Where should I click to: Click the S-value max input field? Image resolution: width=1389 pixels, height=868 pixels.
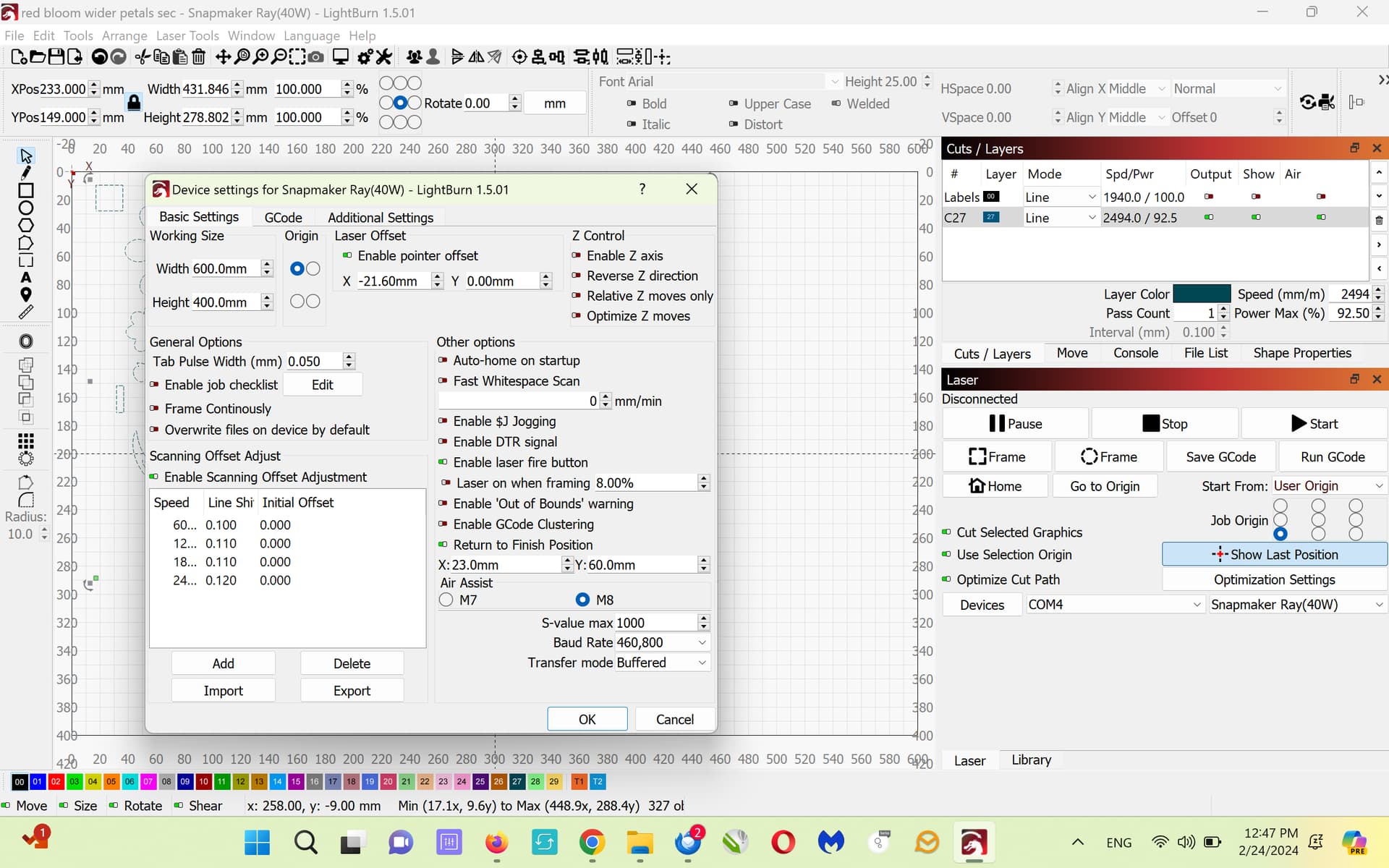pos(657,623)
